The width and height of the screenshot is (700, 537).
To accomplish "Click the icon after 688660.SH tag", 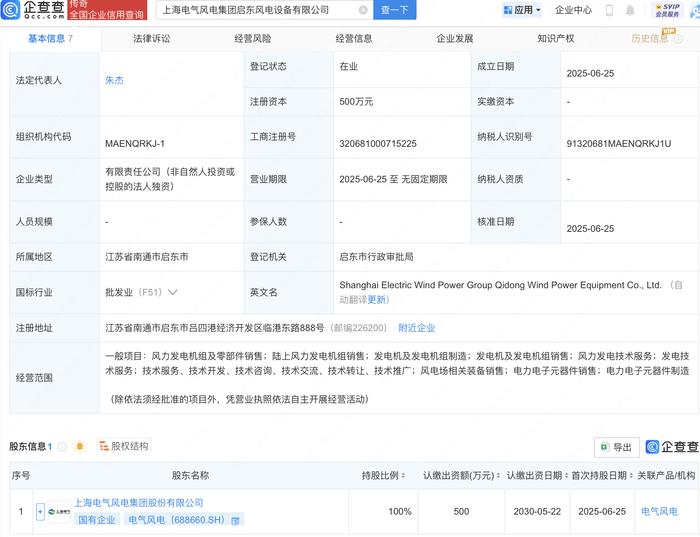I will coord(236,520).
